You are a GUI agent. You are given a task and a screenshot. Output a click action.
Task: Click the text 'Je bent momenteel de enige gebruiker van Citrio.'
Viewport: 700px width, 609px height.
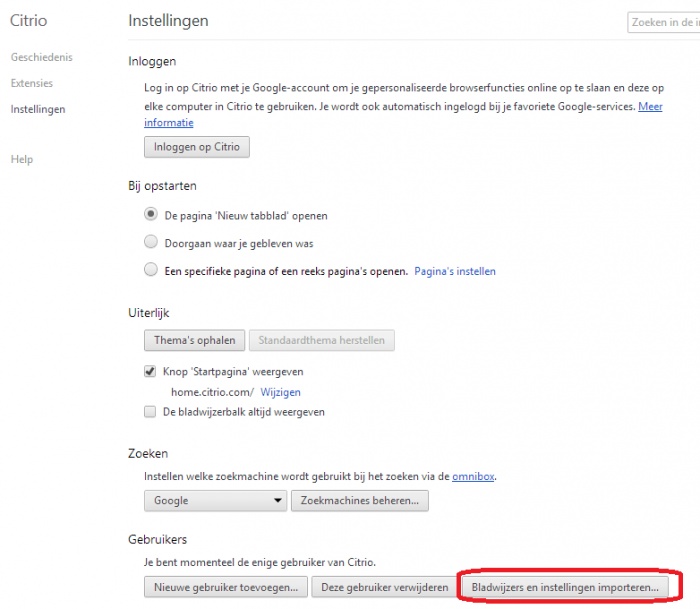[260, 562]
